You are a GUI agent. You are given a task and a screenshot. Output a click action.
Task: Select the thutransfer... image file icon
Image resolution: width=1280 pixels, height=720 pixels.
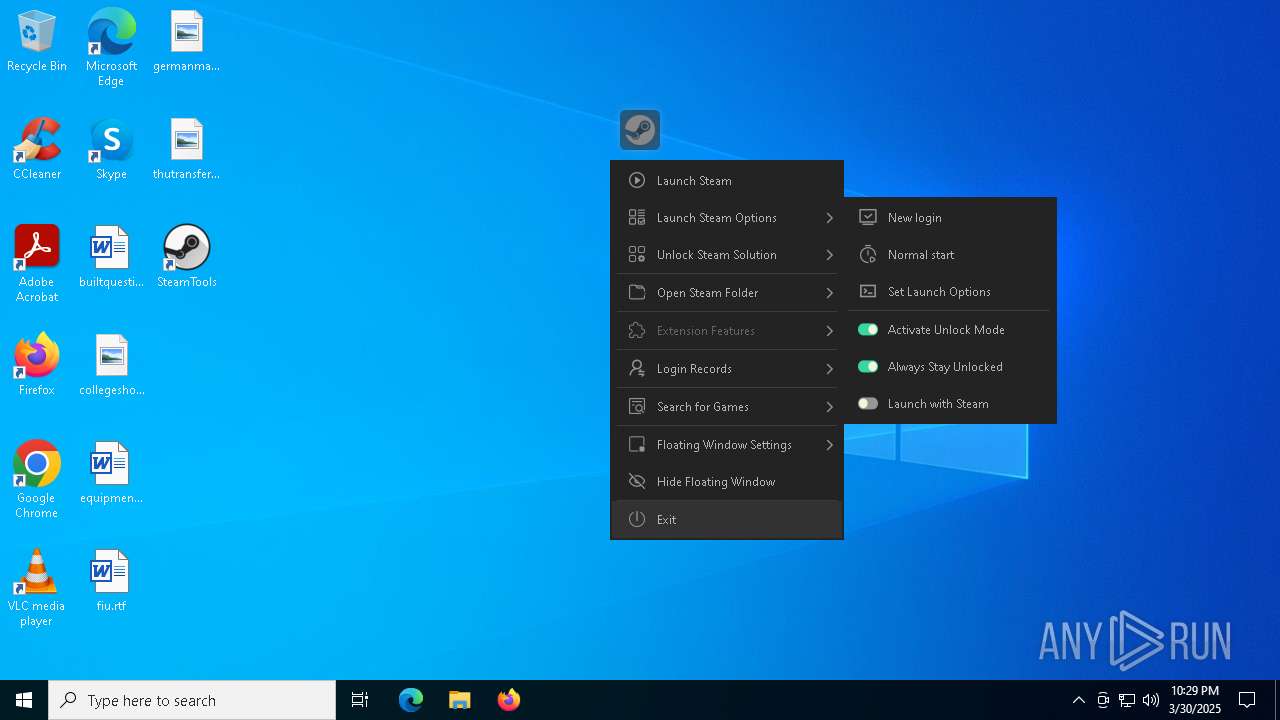click(187, 148)
